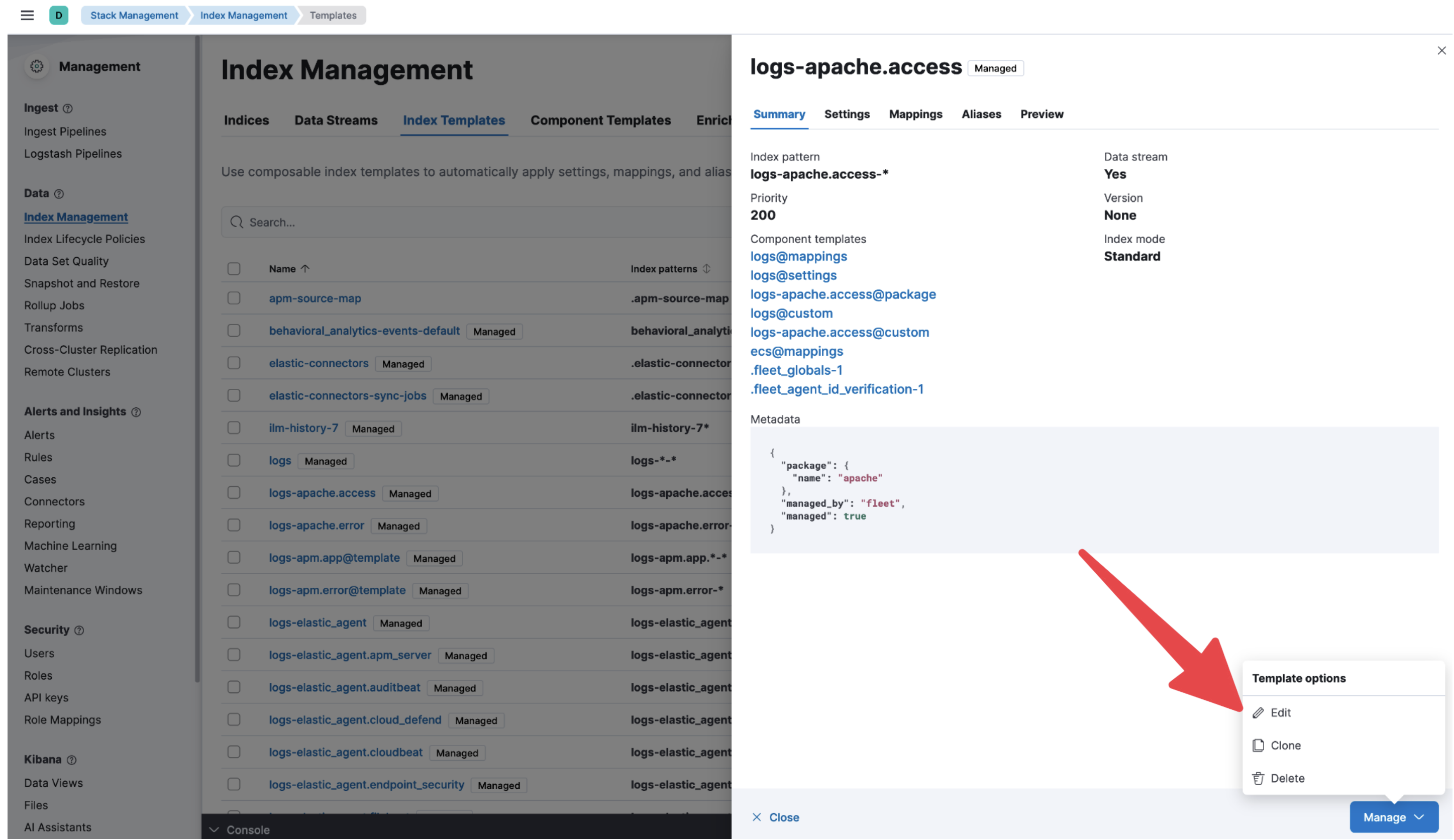Close the flyout with the X icon
This screenshot has height=840, width=1454.
tap(1441, 51)
